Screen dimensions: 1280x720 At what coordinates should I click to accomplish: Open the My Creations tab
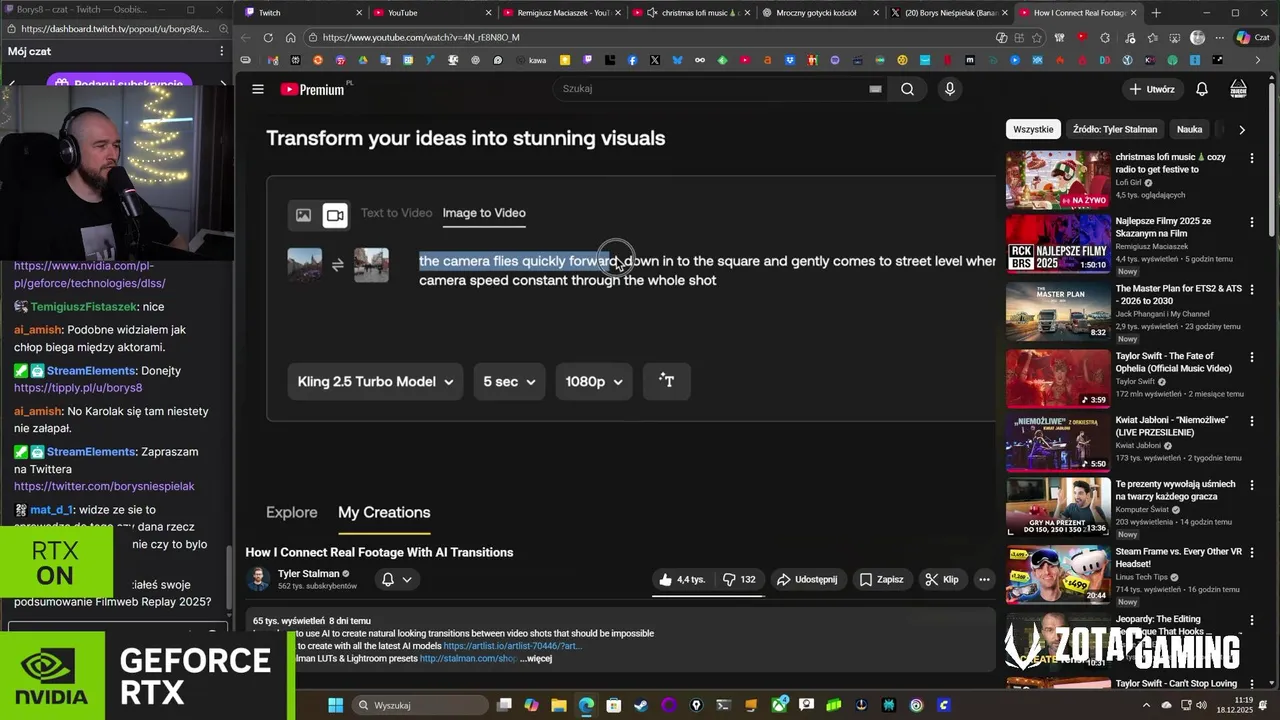(384, 512)
